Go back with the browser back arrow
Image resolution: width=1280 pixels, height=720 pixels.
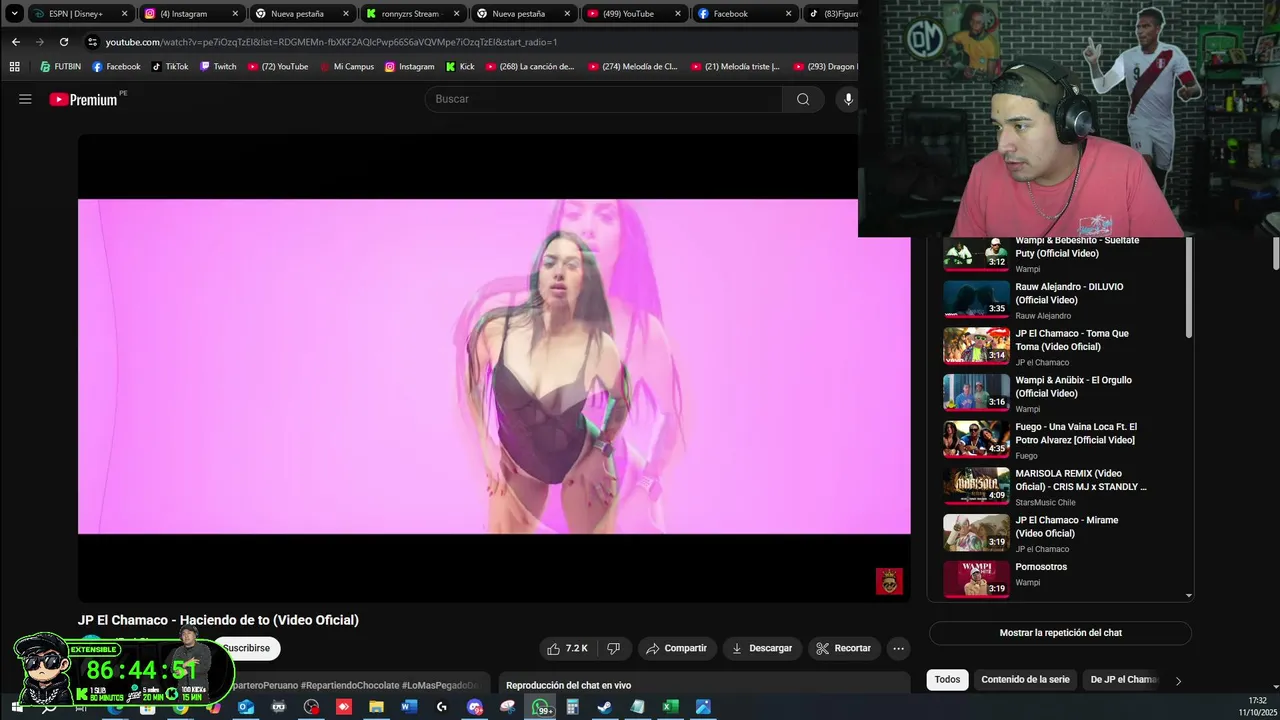[x=15, y=42]
